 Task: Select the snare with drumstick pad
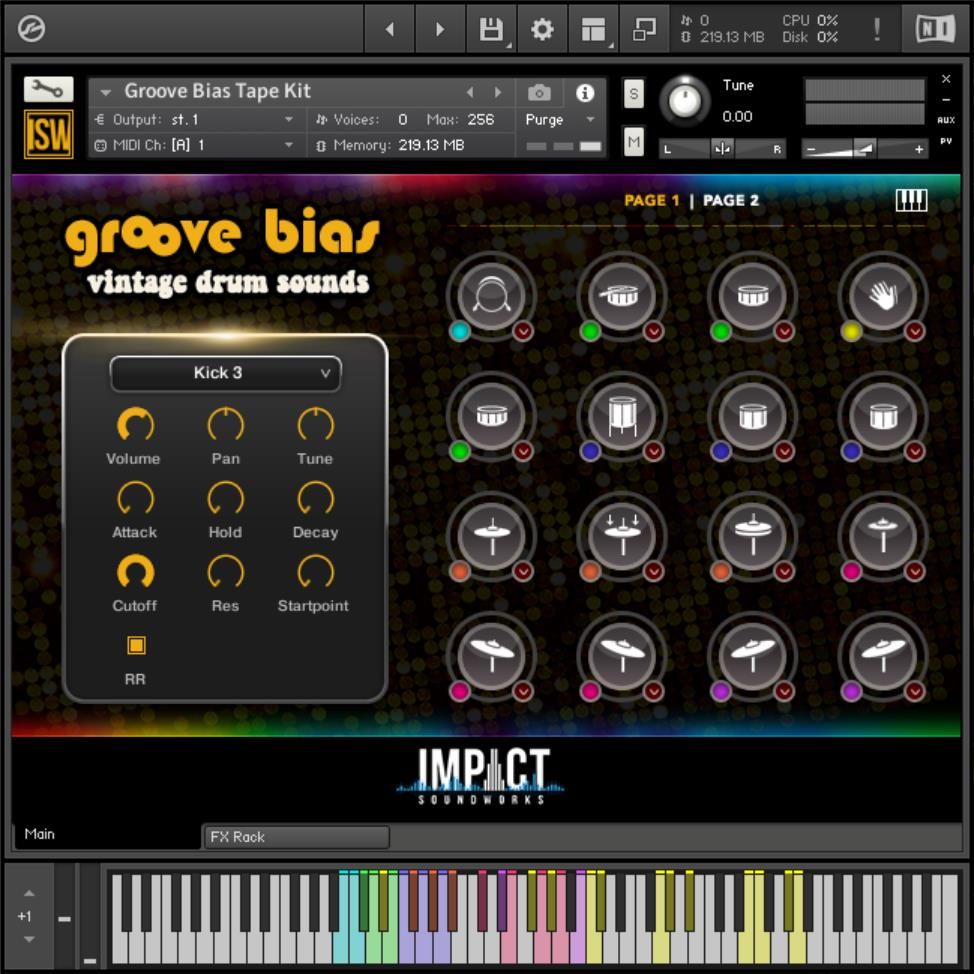pos(622,296)
